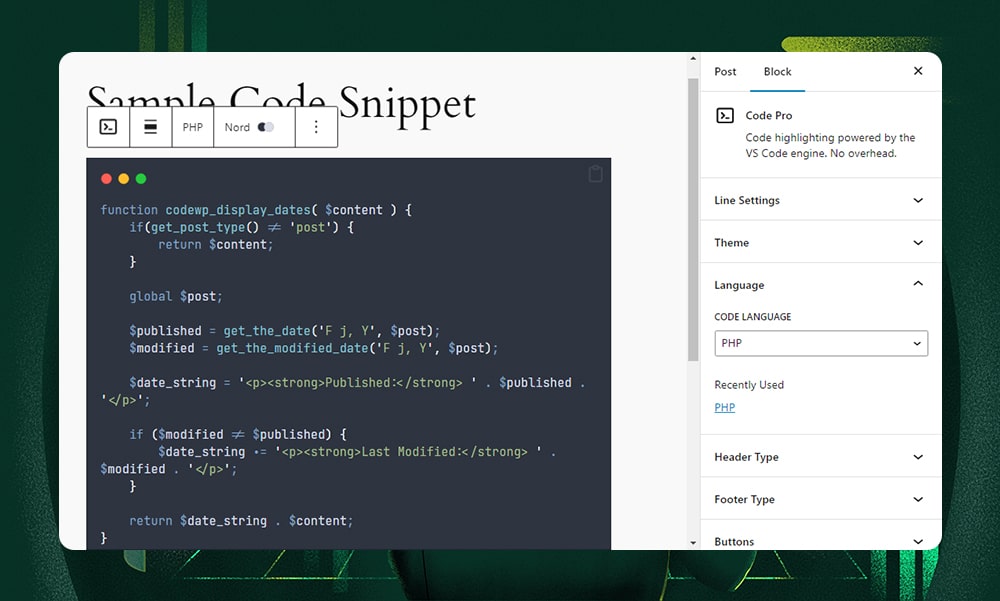The height and width of the screenshot is (601, 1000).
Task: Expand the Footer Type section
Action: (x=820, y=499)
